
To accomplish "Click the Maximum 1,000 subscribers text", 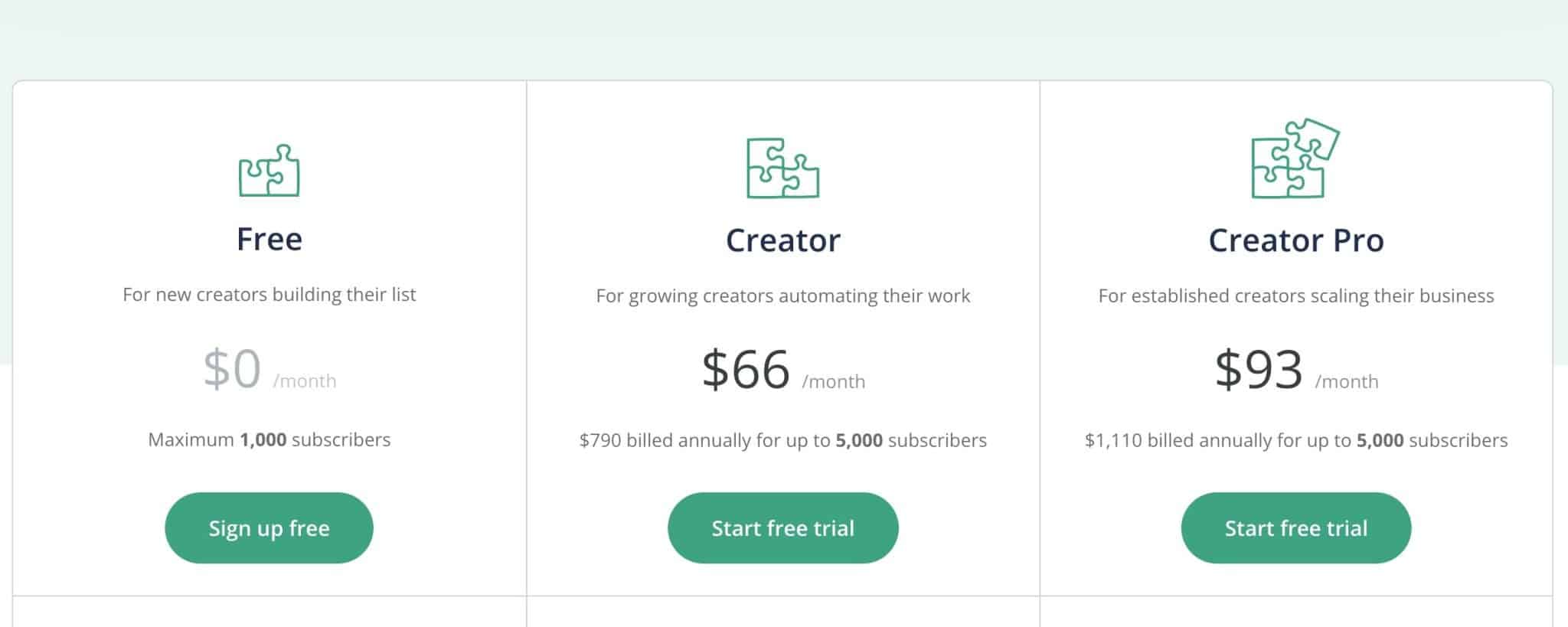I will pyautogui.click(x=269, y=439).
